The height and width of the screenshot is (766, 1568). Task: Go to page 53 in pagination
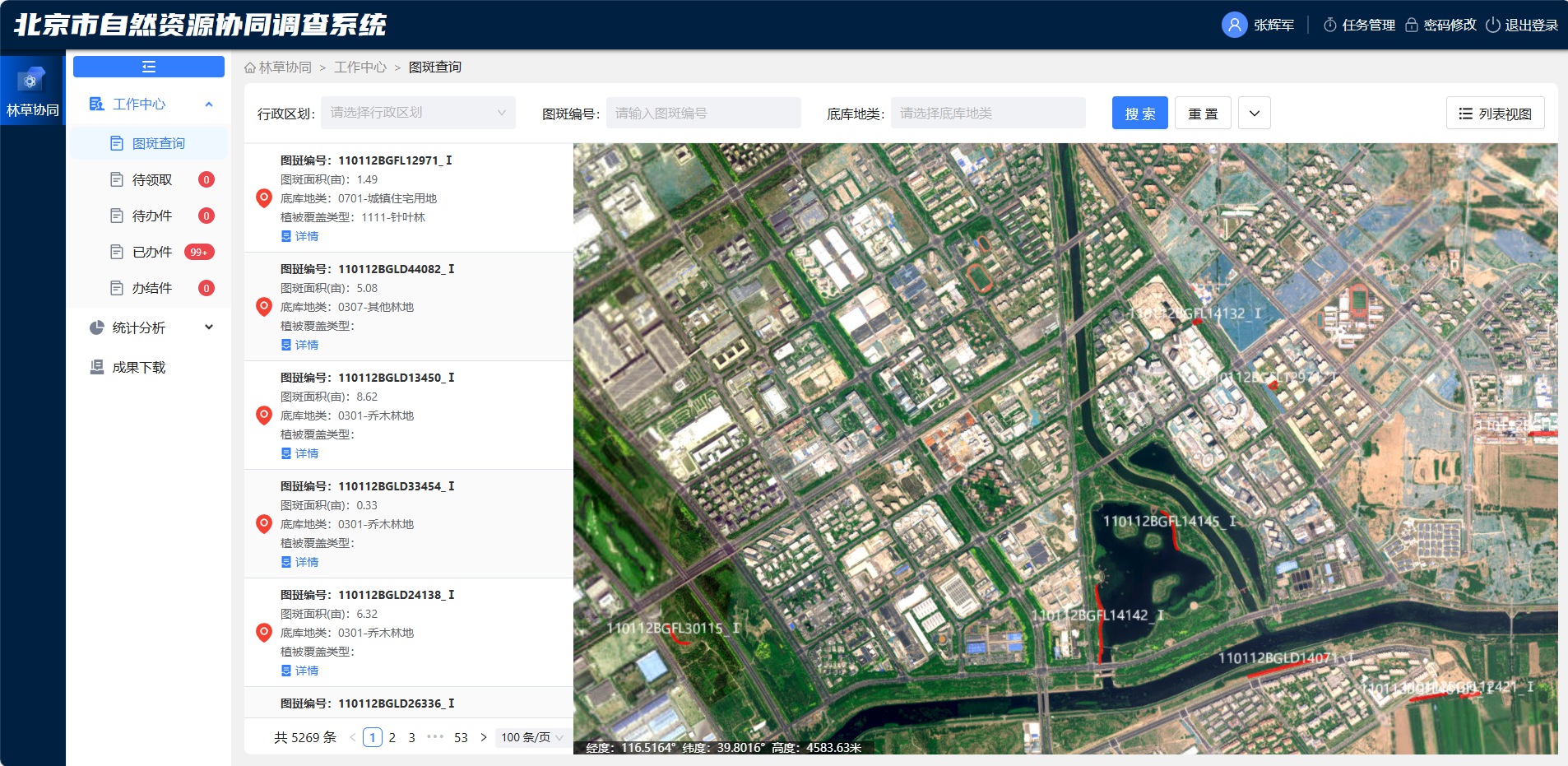pos(461,737)
